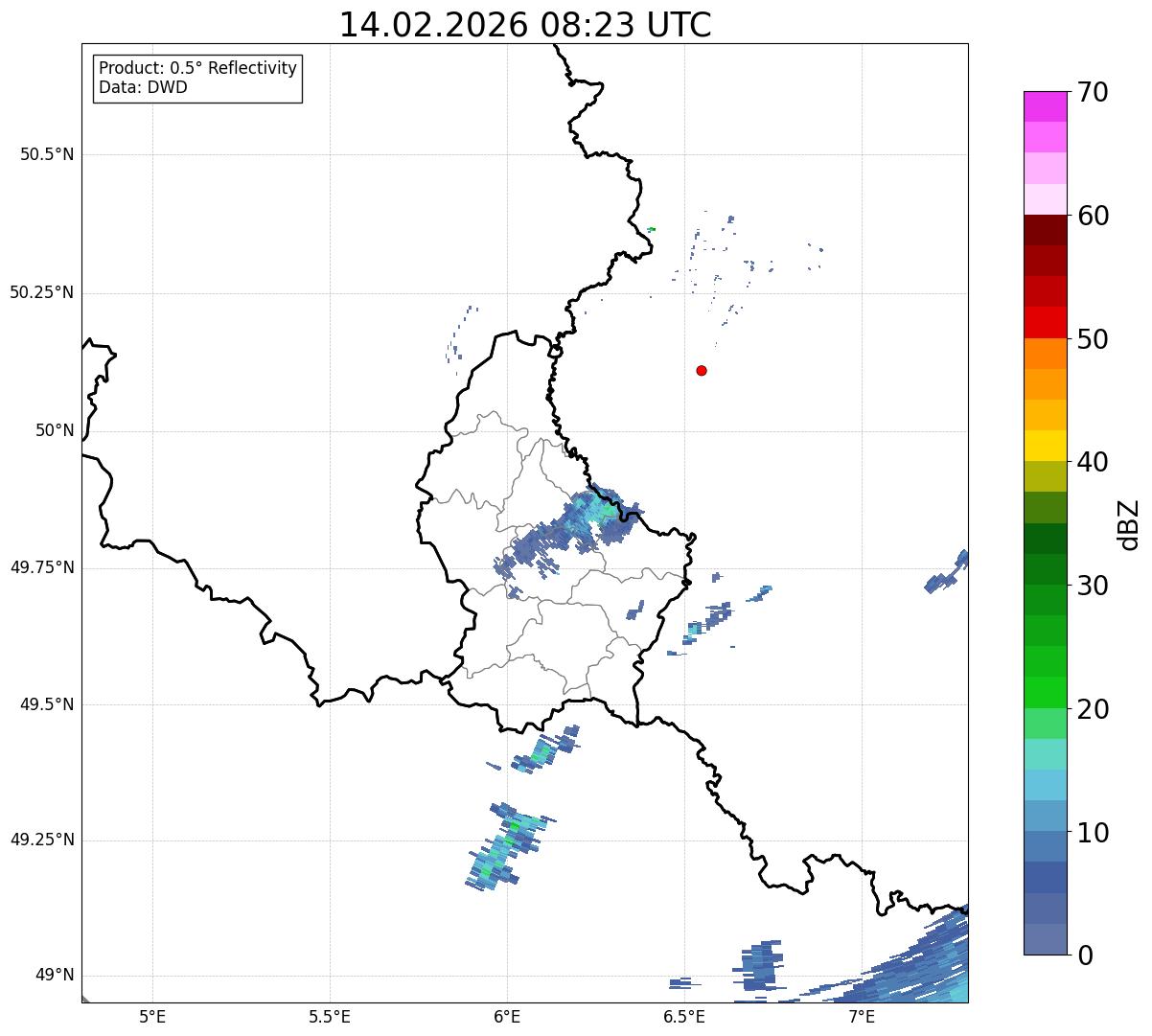Select the 49.75°N latitude label
Image resolution: width=1152 pixels, height=1036 pixels.
[42, 567]
